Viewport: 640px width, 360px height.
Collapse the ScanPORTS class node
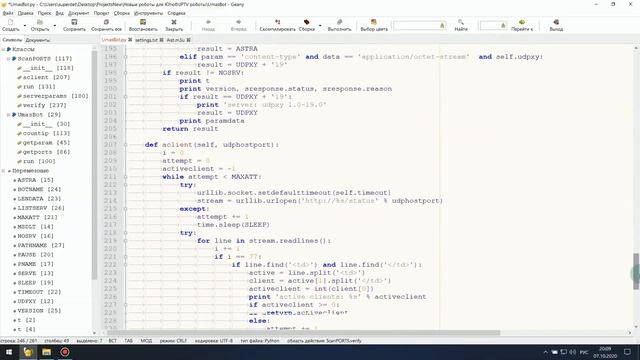point(8,59)
